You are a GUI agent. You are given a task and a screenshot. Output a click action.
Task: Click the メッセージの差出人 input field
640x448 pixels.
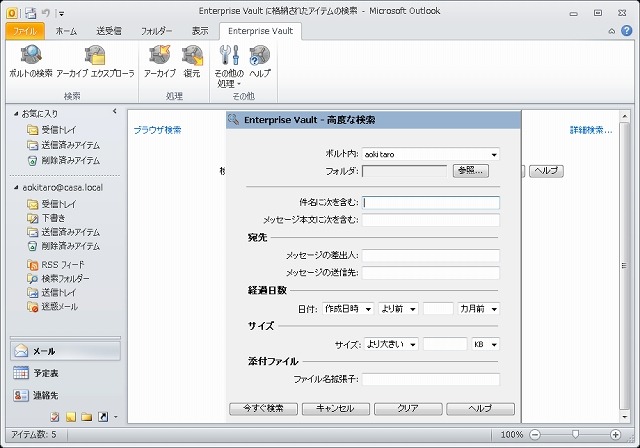click(431, 255)
